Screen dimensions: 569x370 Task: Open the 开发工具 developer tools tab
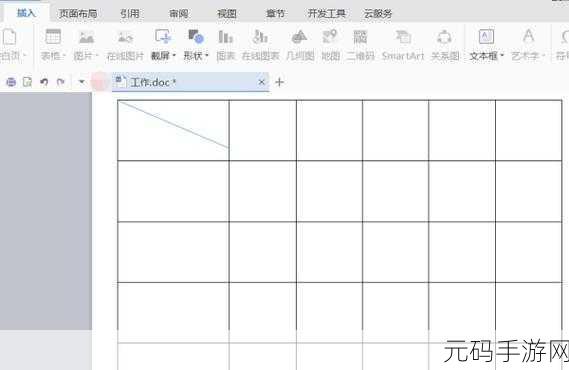tap(326, 14)
